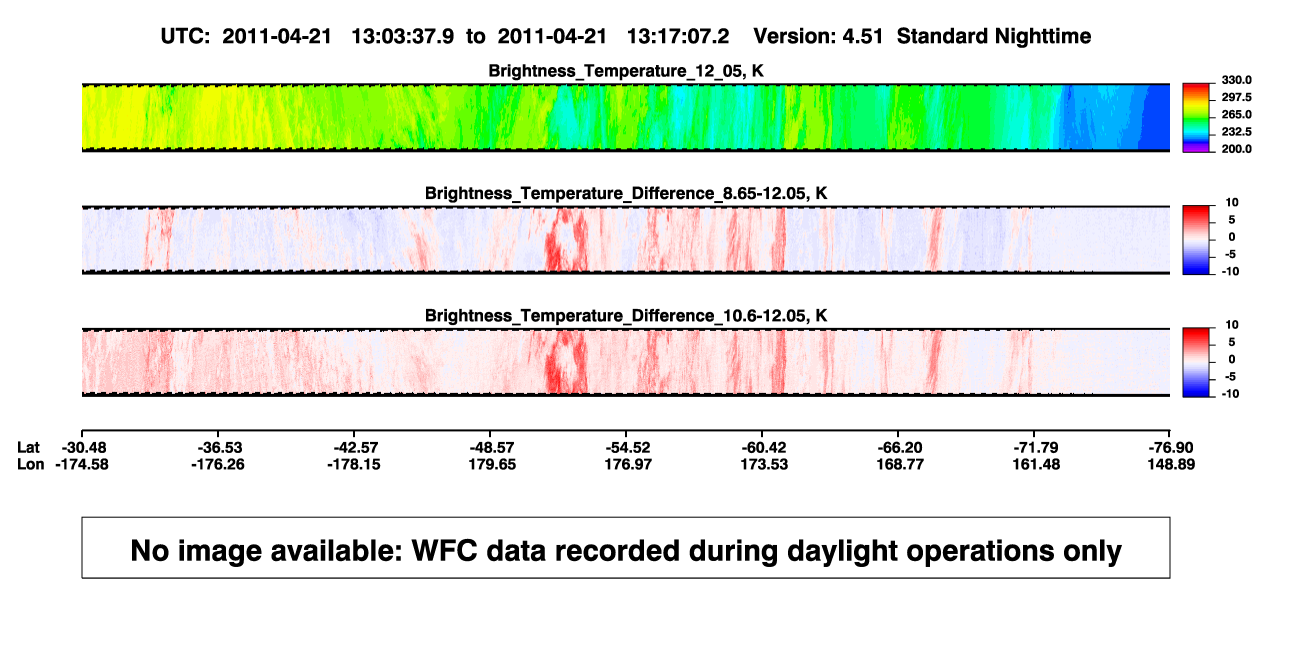
Task: Click the longitude value -178.15
Action: (354, 464)
